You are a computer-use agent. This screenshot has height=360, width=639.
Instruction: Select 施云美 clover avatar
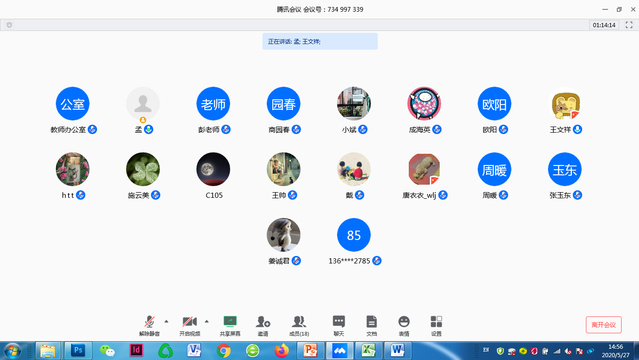click(x=143, y=169)
